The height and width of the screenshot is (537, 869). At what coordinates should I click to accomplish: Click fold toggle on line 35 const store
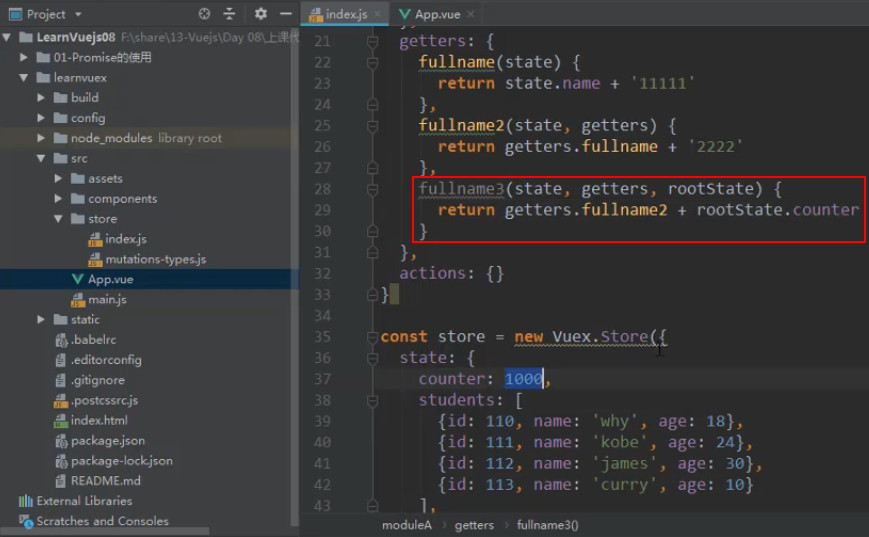point(372,337)
